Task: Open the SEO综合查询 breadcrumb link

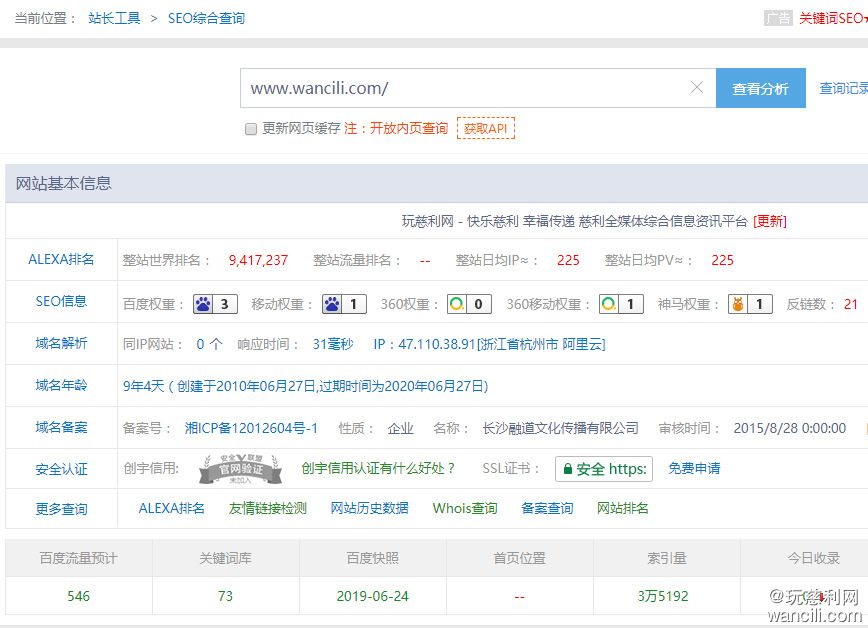Action: coord(206,18)
